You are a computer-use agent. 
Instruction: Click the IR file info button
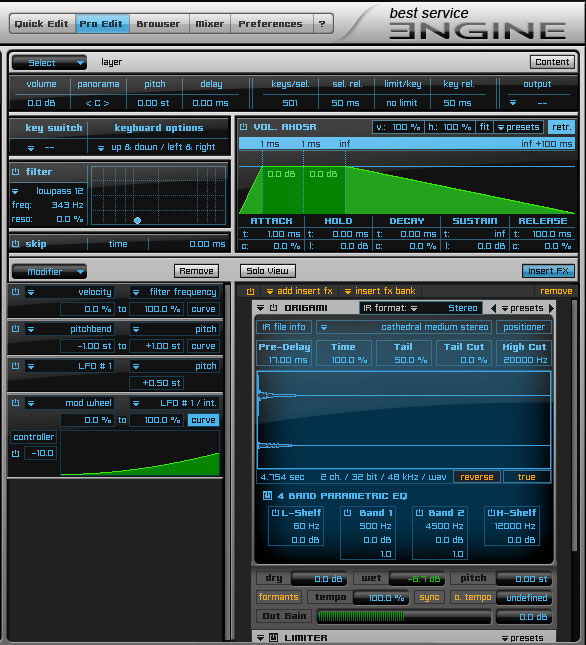[284, 327]
